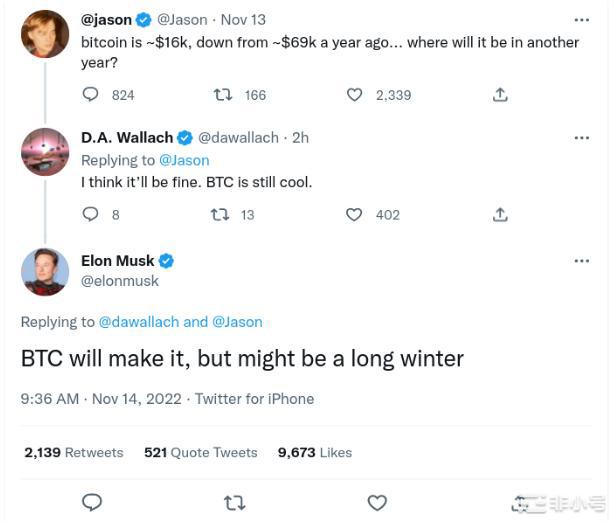The width and height of the screenshot is (614, 522).
Task: Share Jason's tweet via share icon
Action: [500, 95]
